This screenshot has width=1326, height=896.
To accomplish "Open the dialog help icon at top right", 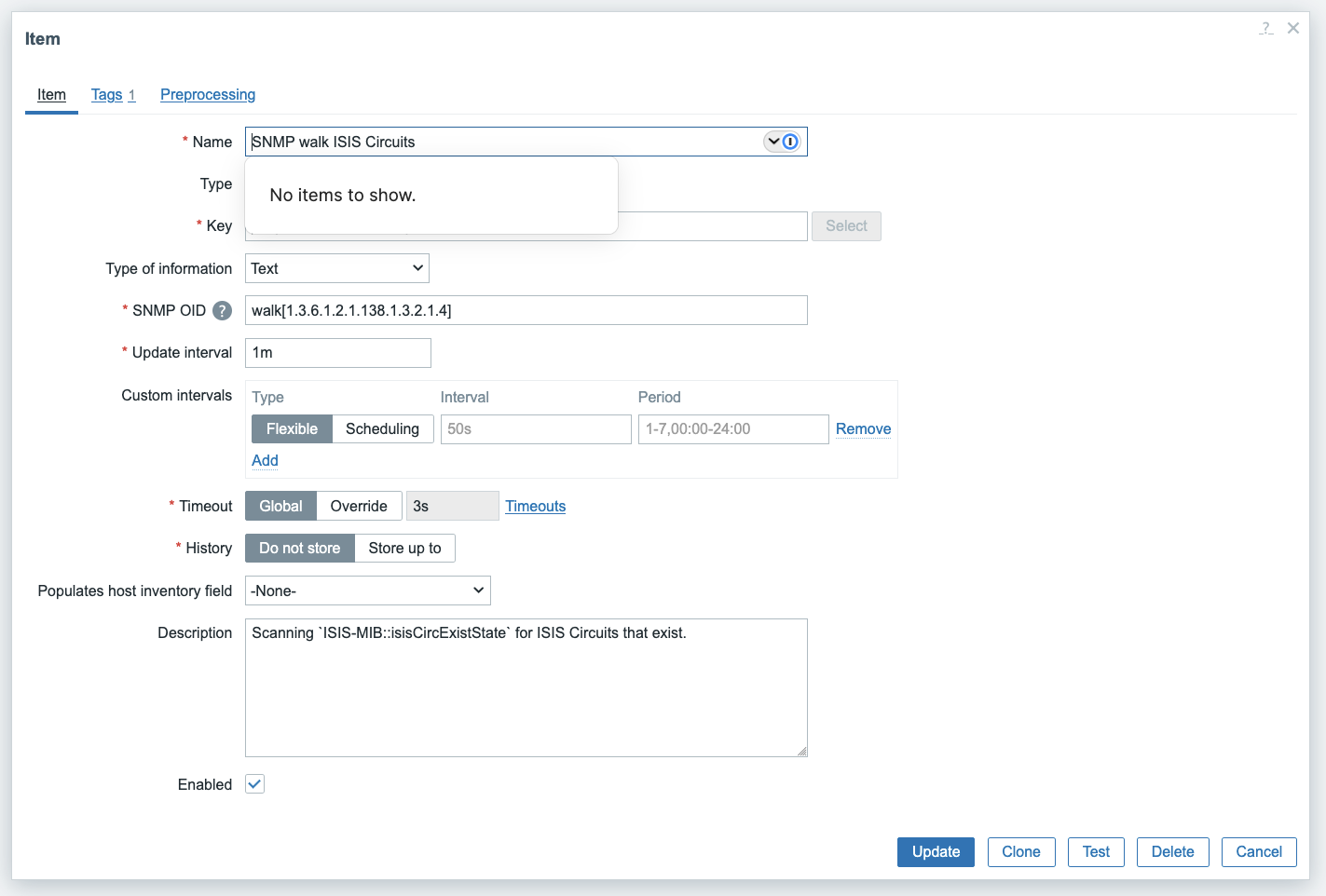I will pyautogui.click(x=1265, y=29).
